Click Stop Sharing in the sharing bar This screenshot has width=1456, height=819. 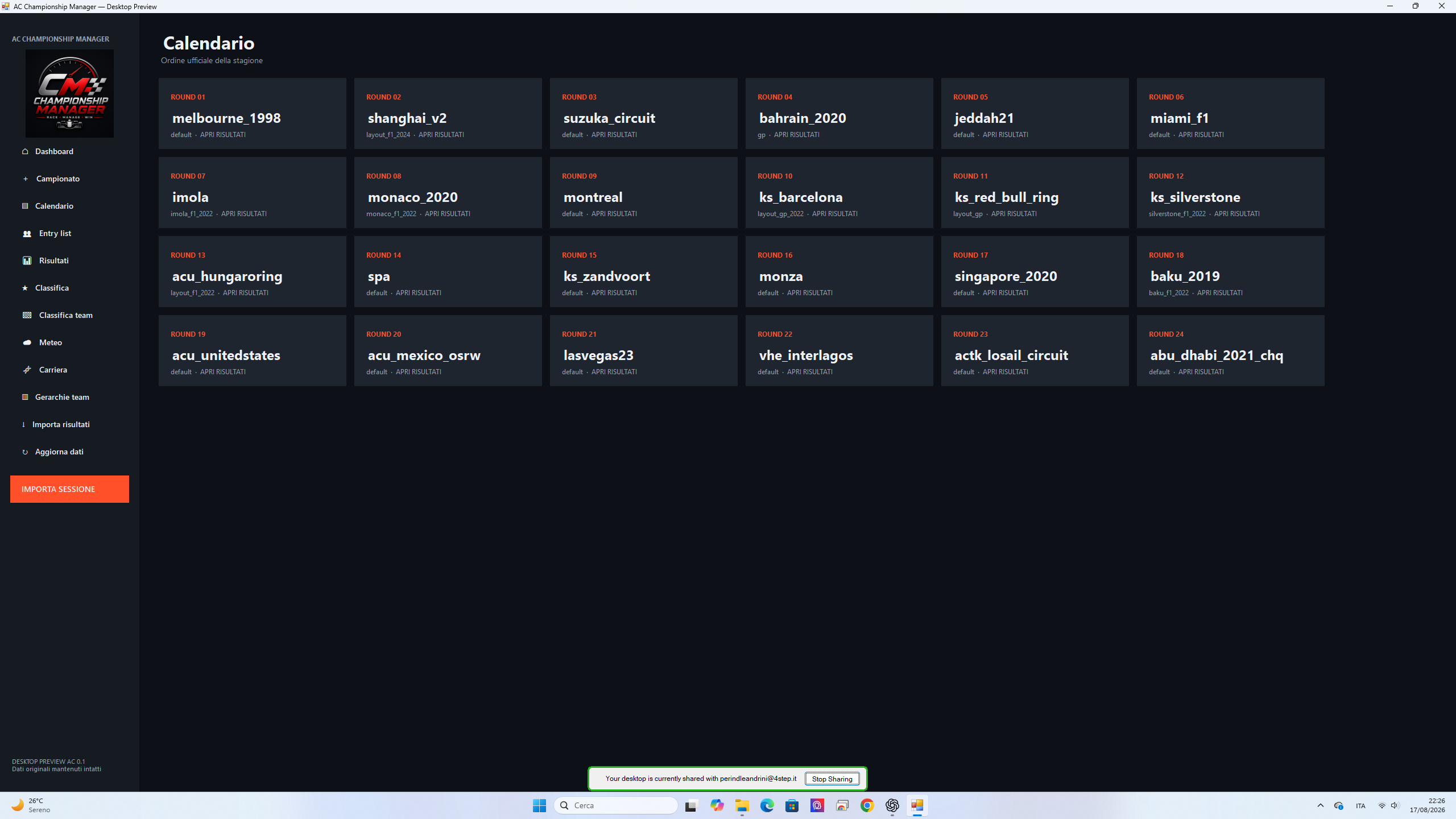tap(832, 779)
